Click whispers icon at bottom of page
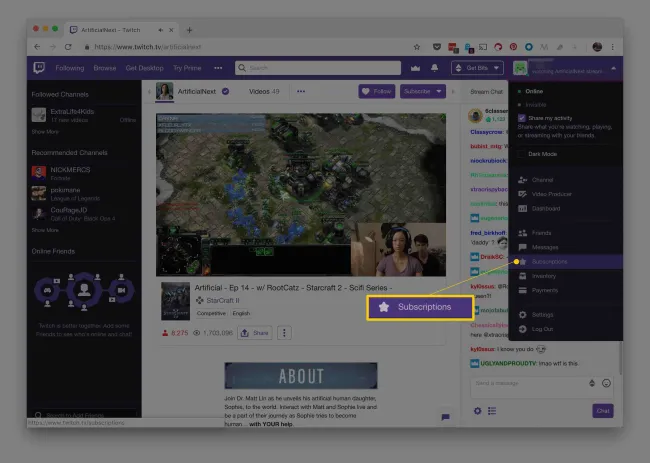 tap(446, 417)
